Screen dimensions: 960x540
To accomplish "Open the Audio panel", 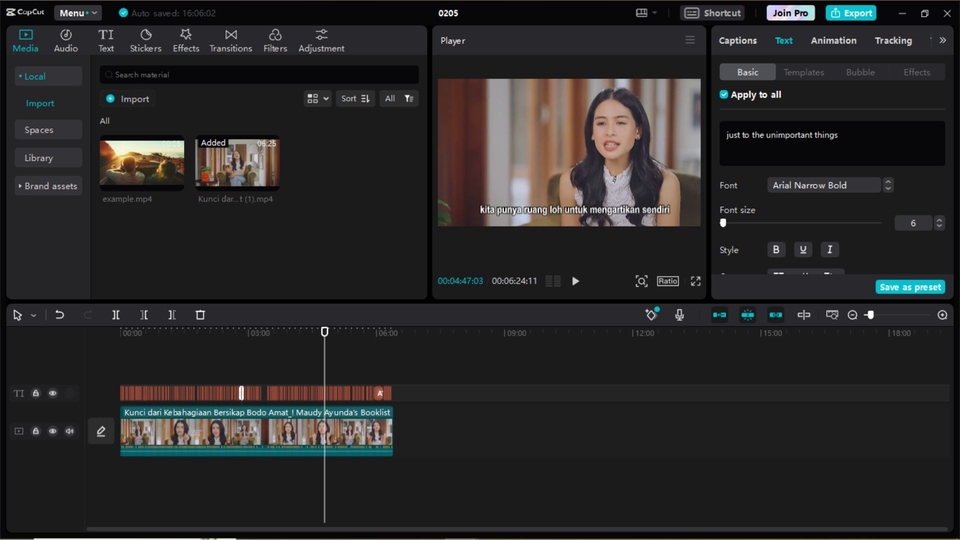I will pos(66,40).
